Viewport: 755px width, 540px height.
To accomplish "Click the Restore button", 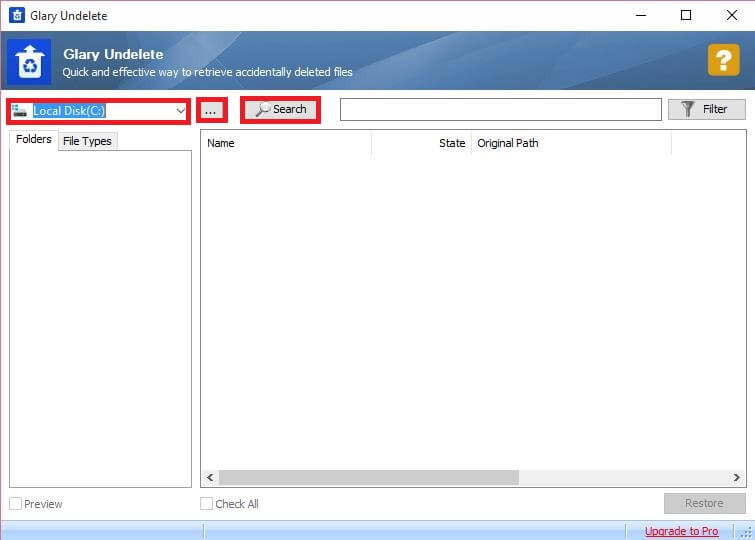I will click(705, 503).
